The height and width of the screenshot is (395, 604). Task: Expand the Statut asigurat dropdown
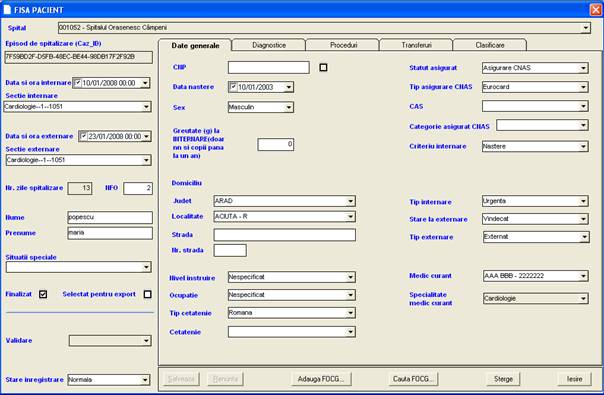(x=583, y=68)
